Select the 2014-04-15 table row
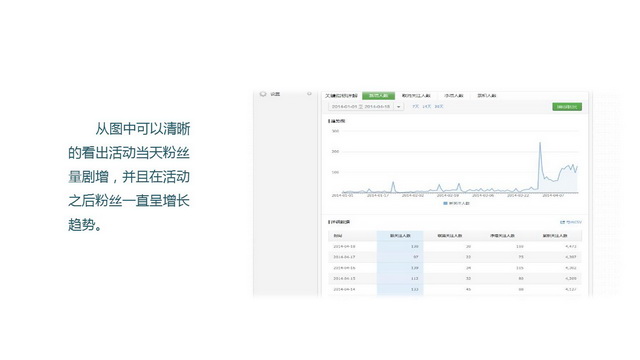This screenshot has height=360, width=640. [x=455, y=279]
